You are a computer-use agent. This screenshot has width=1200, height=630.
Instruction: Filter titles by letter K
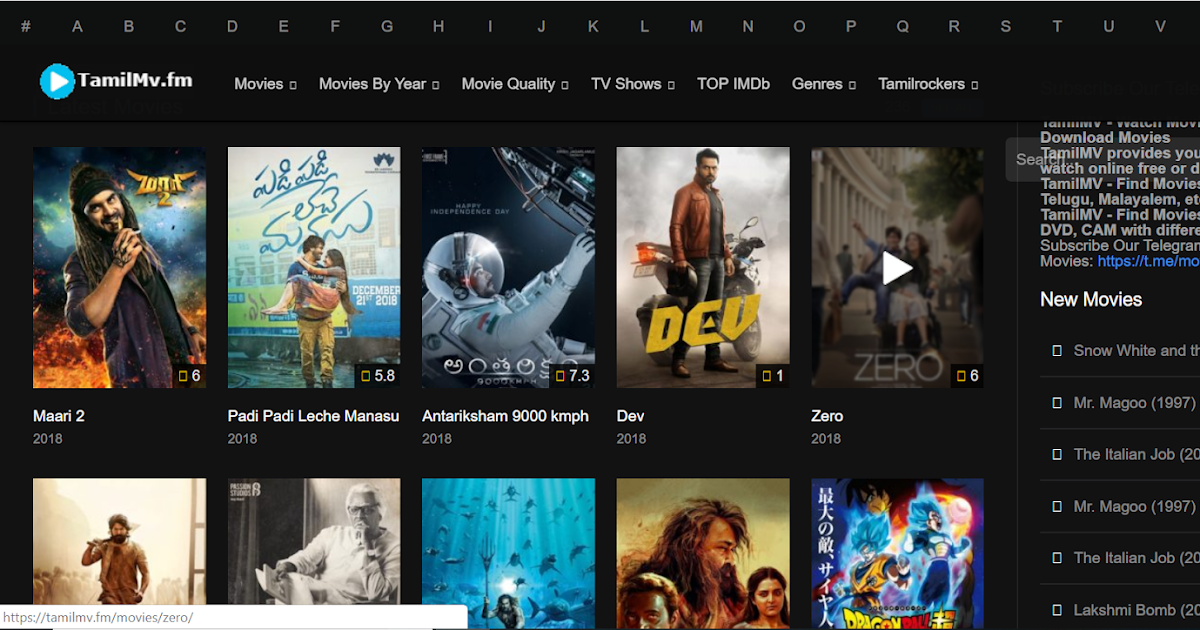(593, 26)
